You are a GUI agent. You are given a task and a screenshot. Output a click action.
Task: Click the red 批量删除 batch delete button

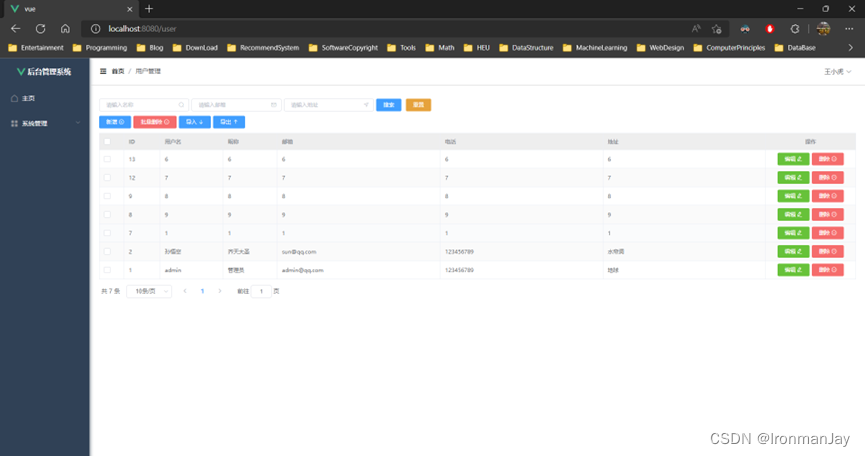(x=154, y=122)
